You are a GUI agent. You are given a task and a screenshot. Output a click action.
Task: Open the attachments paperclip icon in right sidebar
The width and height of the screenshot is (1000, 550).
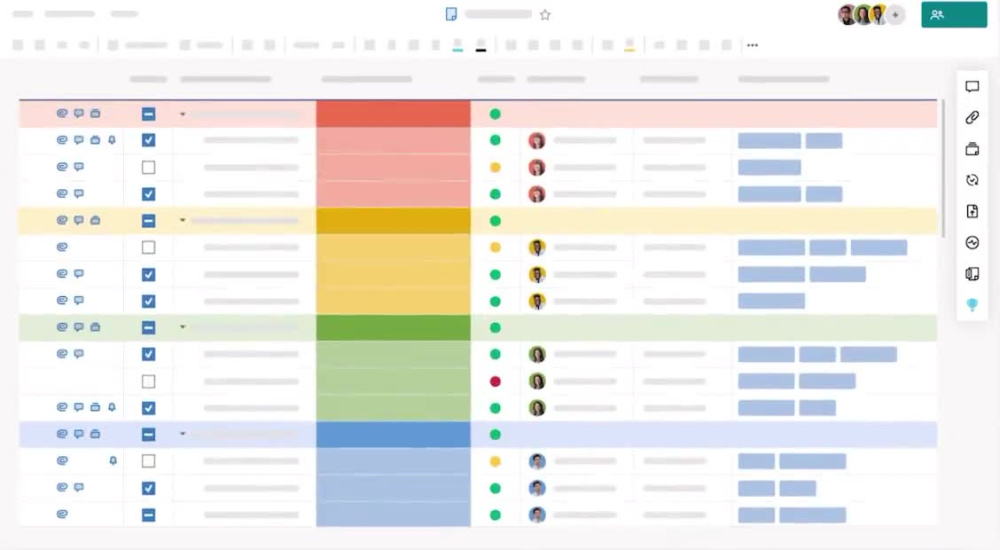pos(972,117)
